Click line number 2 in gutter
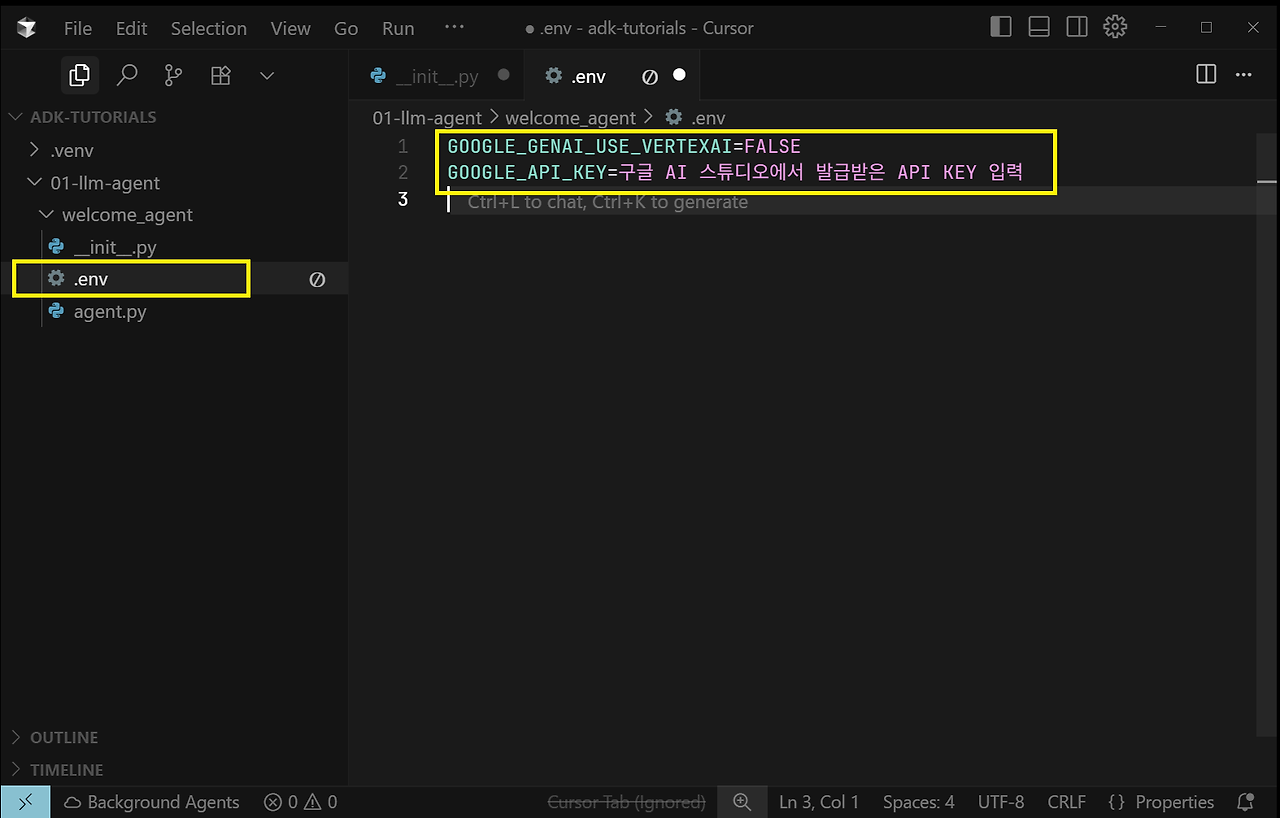The height and width of the screenshot is (818, 1280). 403,172
